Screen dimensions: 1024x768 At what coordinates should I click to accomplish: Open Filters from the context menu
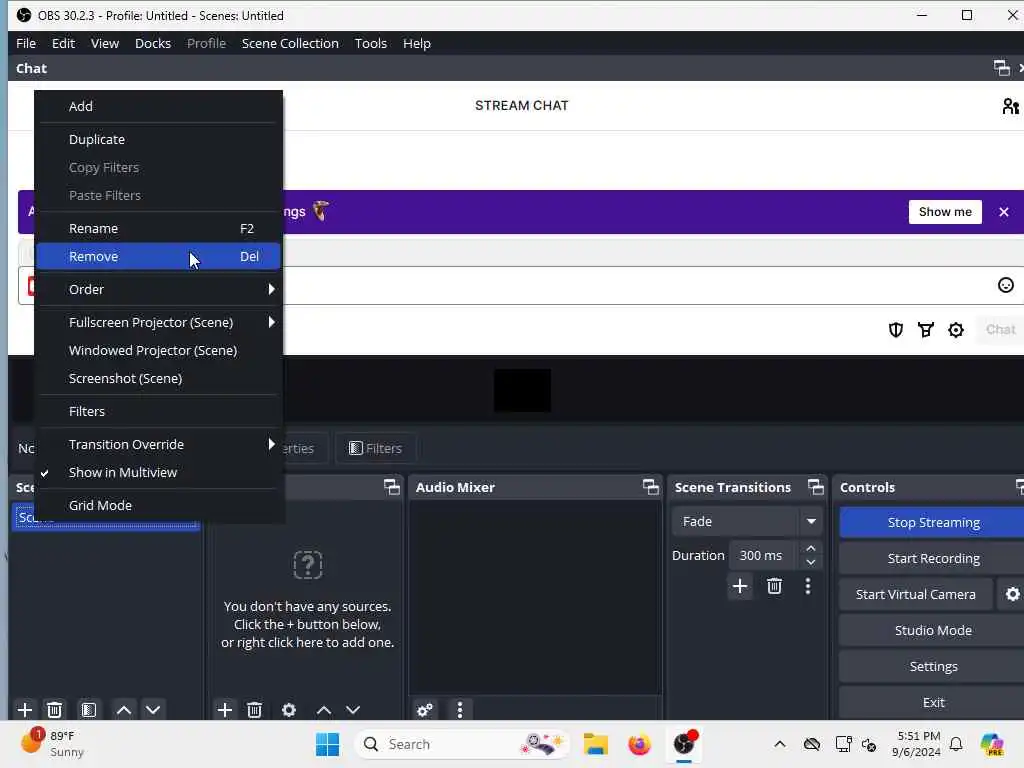pos(159,411)
